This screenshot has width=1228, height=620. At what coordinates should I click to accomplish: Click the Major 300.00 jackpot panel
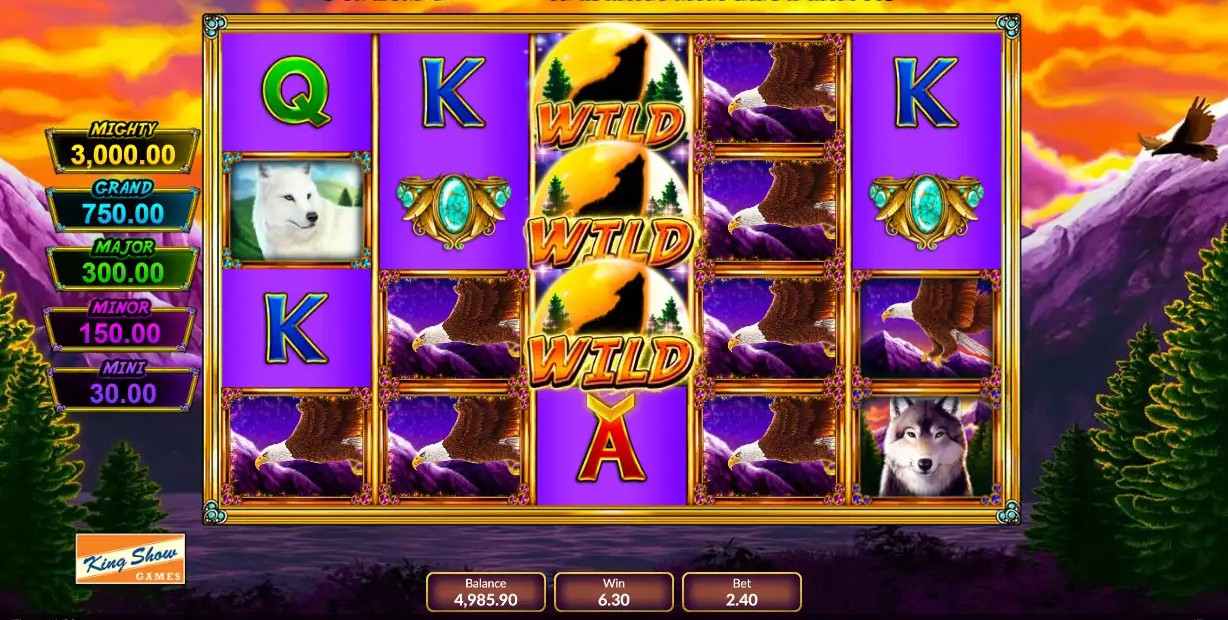122,267
